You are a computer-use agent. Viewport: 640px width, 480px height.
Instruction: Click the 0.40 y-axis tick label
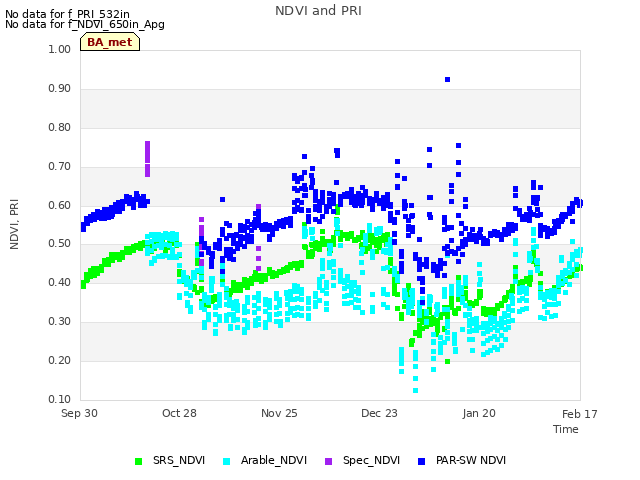[x=60, y=282]
